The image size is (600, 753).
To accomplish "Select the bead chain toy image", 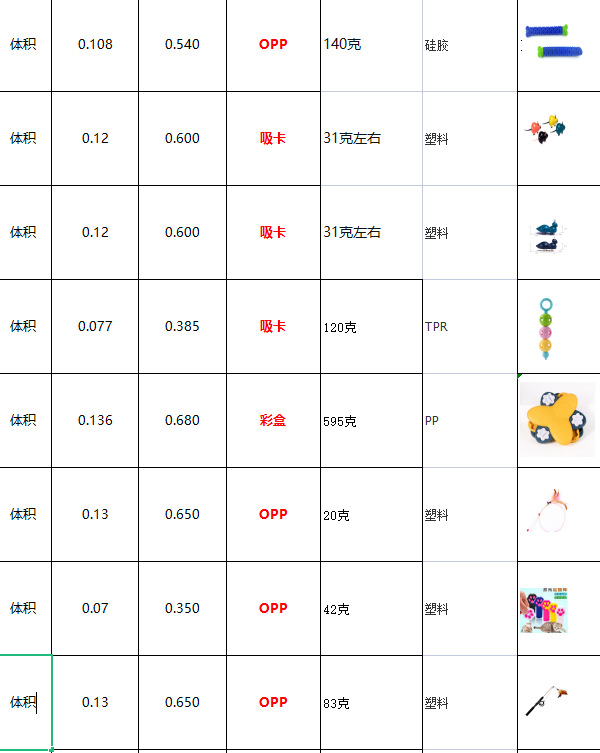I will pyautogui.click(x=545, y=328).
